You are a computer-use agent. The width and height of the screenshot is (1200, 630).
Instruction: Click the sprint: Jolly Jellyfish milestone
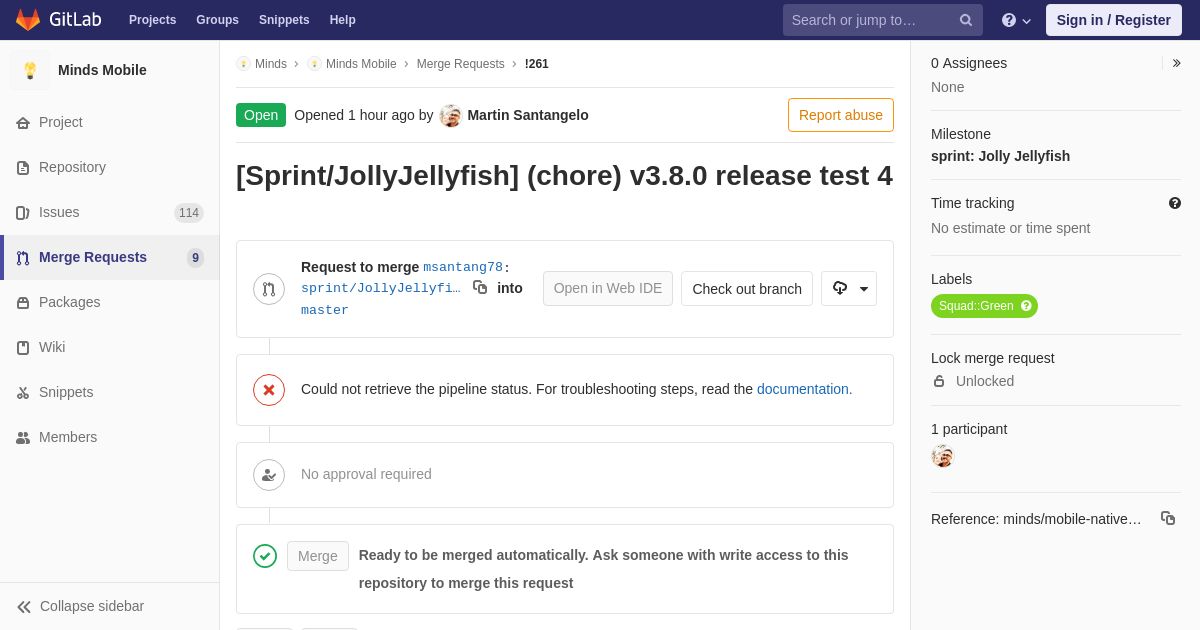(1000, 156)
